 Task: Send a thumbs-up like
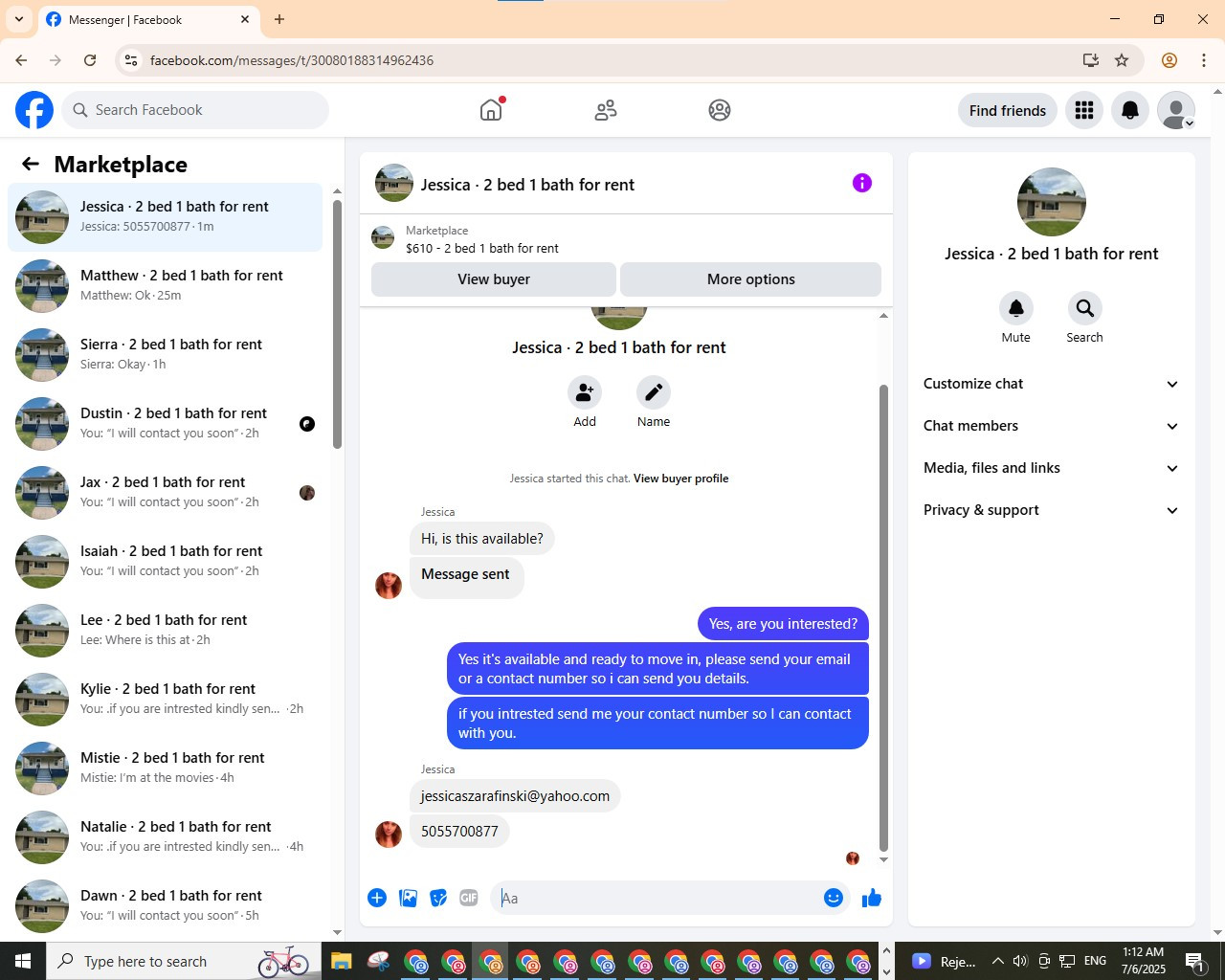872,898
